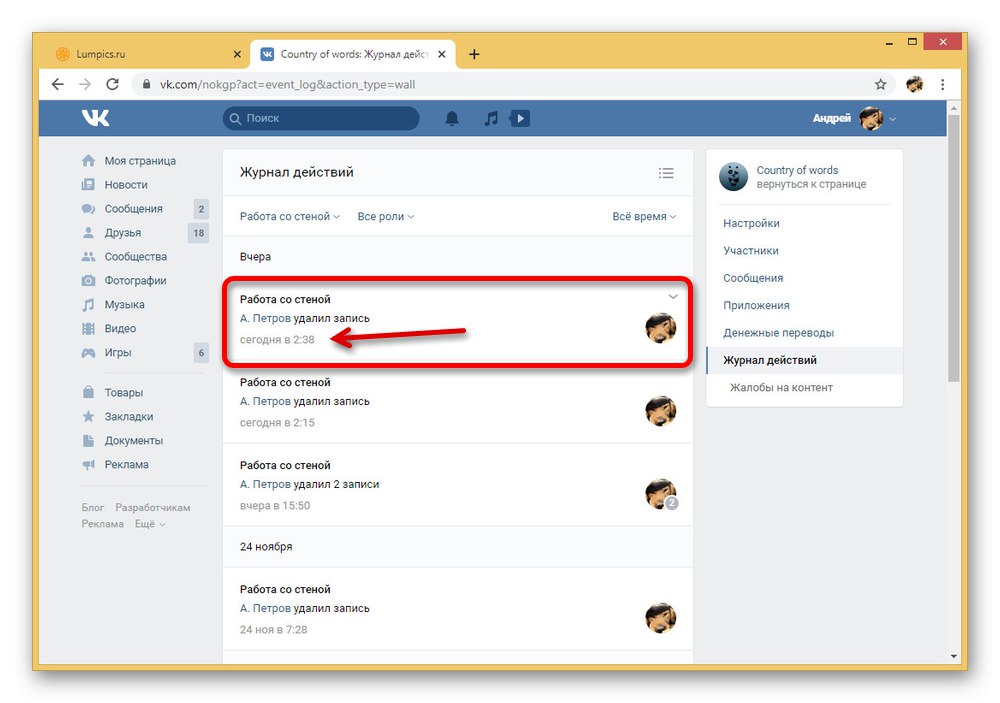Close the Country of words tab

[441, 54]
